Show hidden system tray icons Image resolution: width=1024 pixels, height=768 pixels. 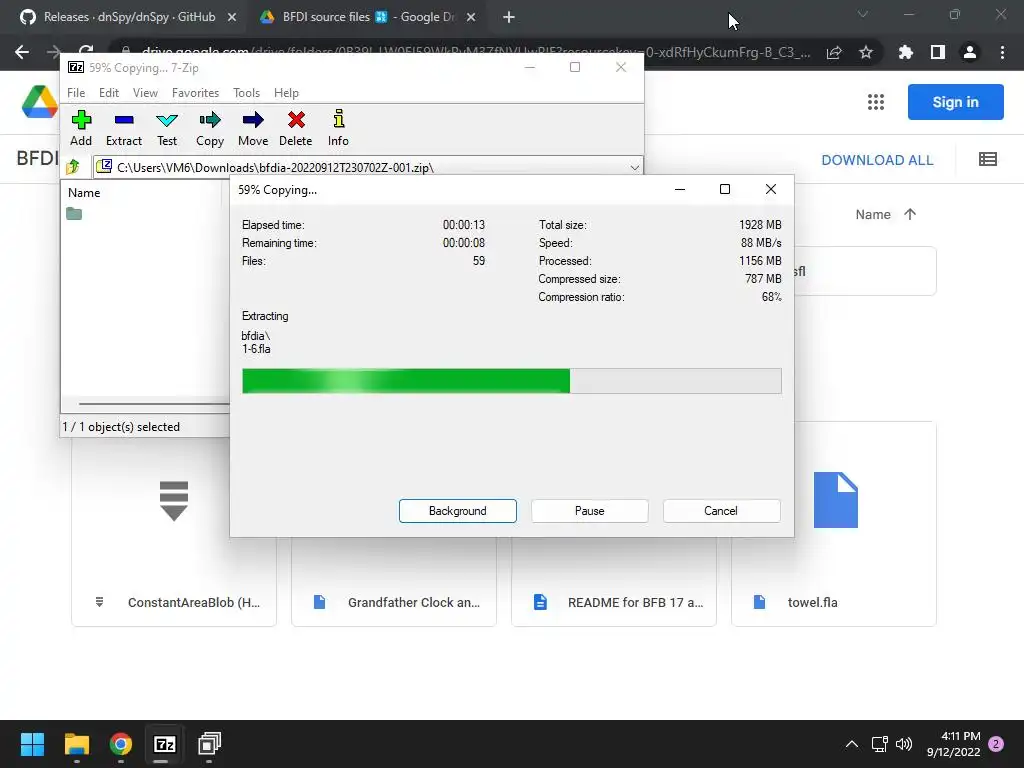(852, 744)
